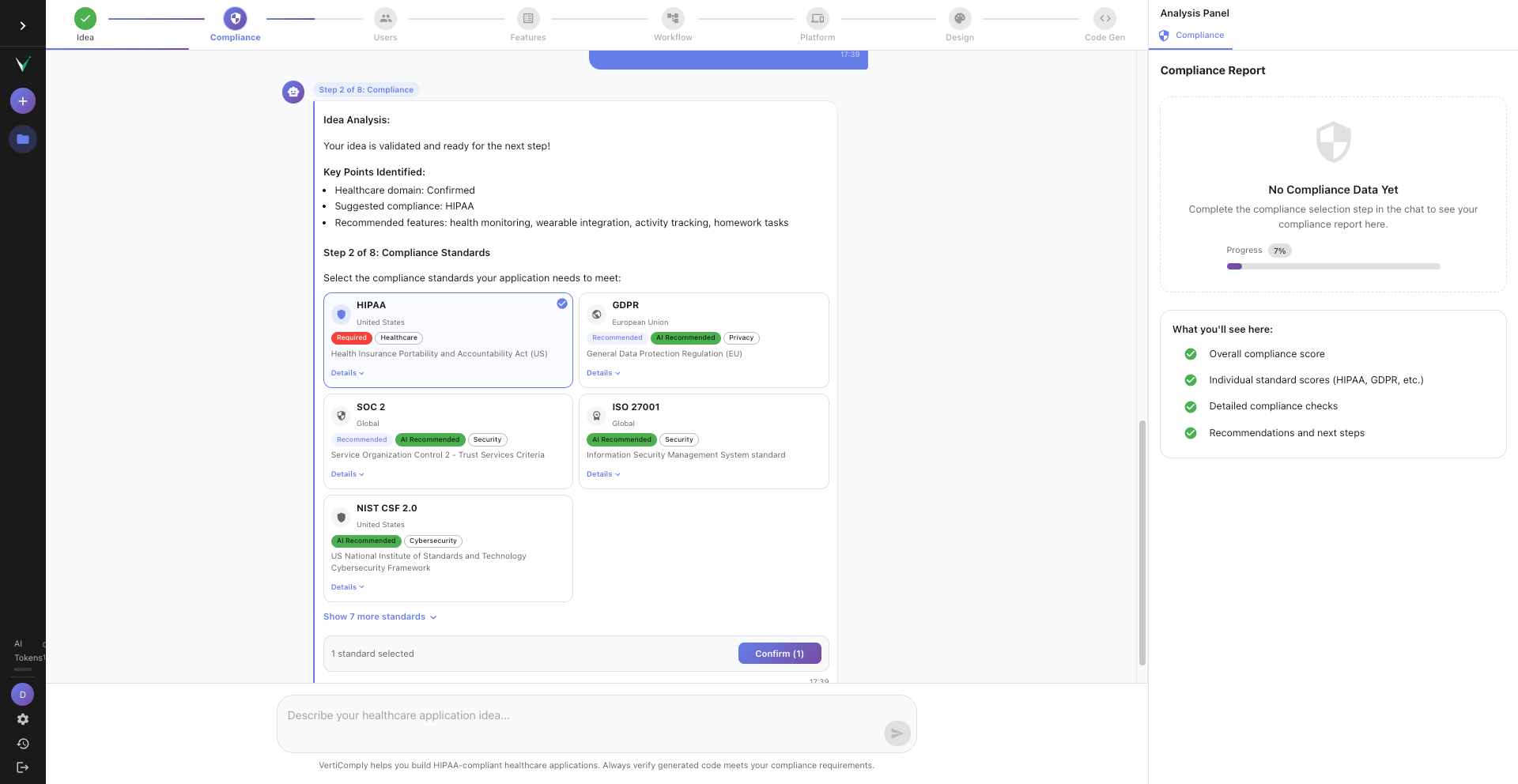The image size is (1518, 784).
Task: Expand HIPAA Details
Action: [346, 372]
